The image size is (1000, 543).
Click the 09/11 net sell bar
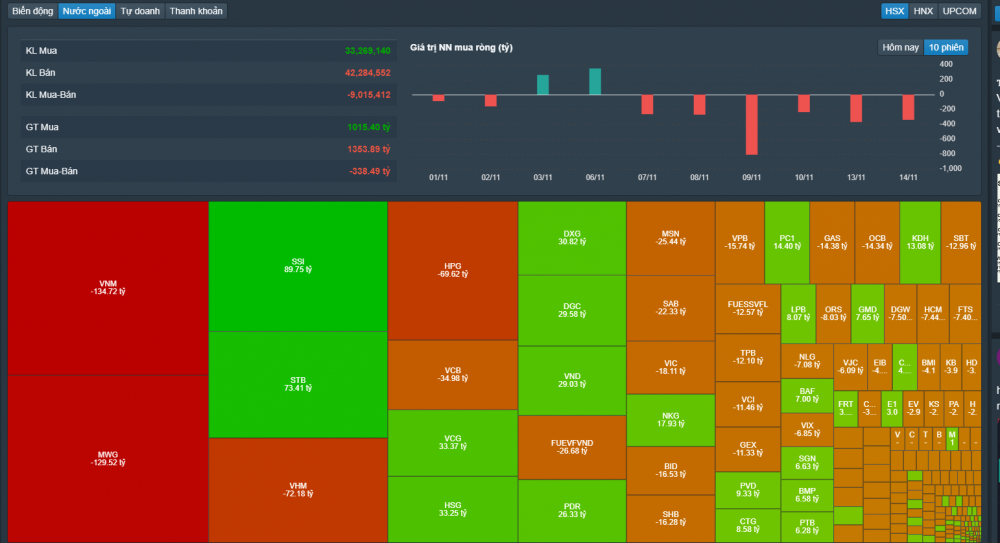[x=752, y=124]
